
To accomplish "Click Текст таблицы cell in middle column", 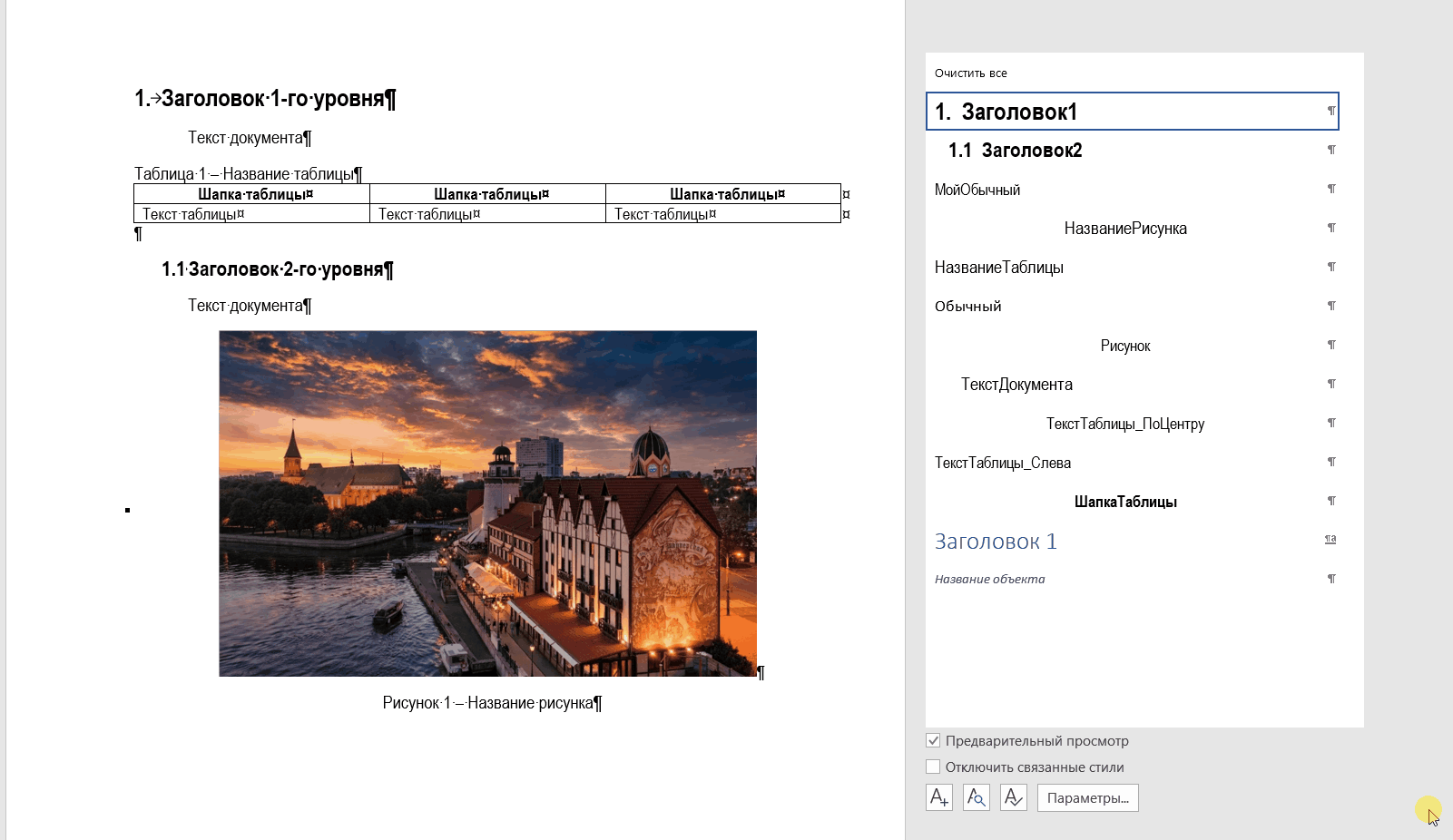I will (x=487, y=214).
